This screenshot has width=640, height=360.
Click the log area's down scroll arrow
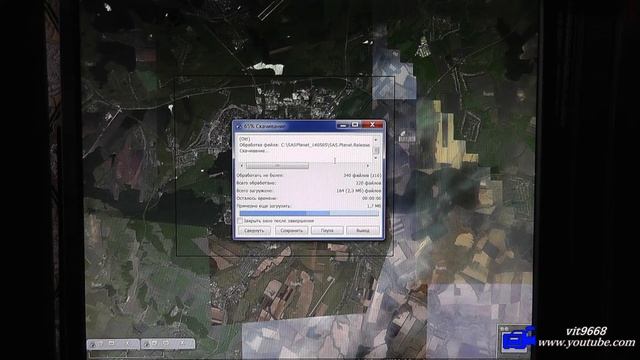(376, 158)
